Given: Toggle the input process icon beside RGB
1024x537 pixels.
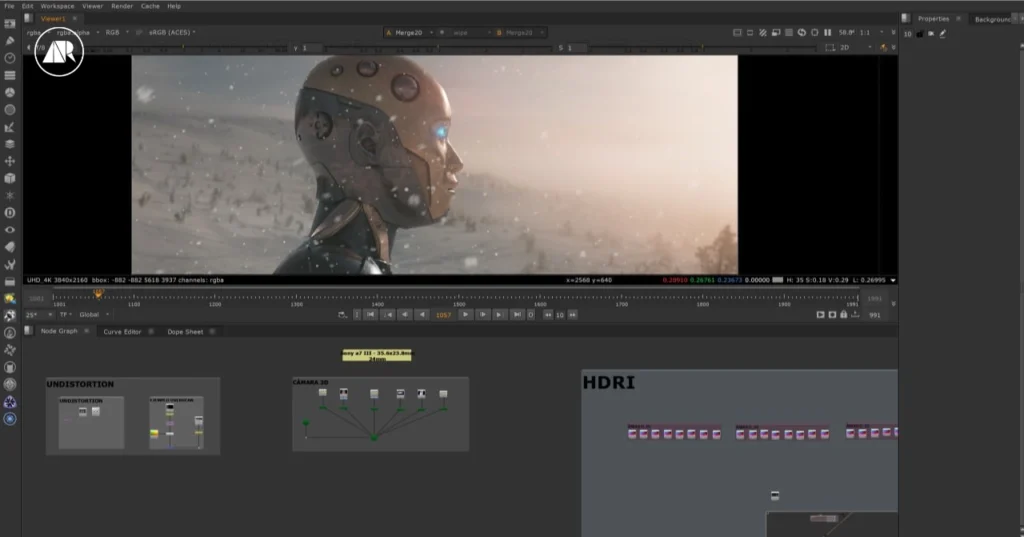Looking at the screenshot, I should coord(139,32).
